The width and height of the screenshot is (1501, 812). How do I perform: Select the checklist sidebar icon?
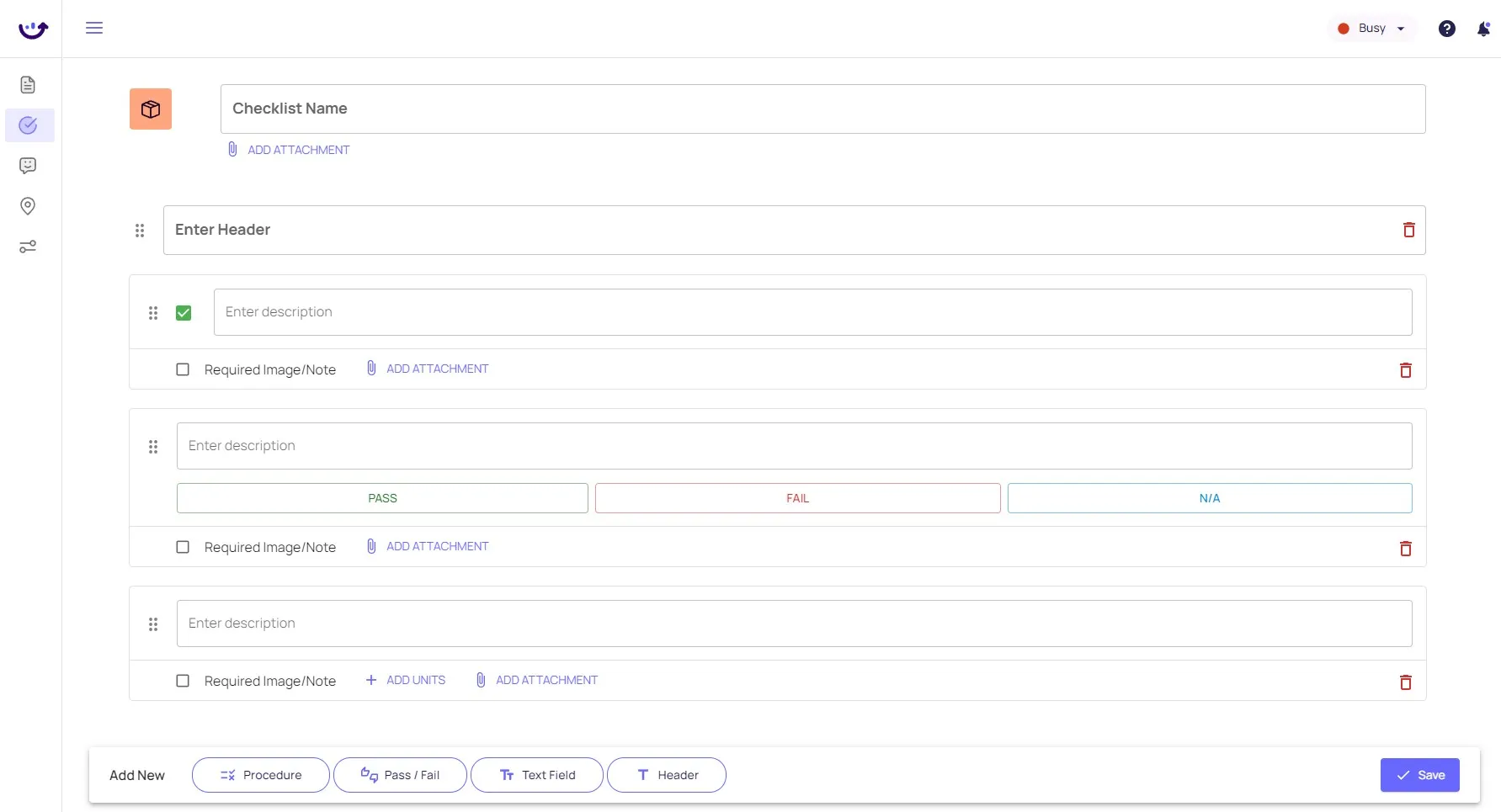pyautogui.click(x=28, y=125)
